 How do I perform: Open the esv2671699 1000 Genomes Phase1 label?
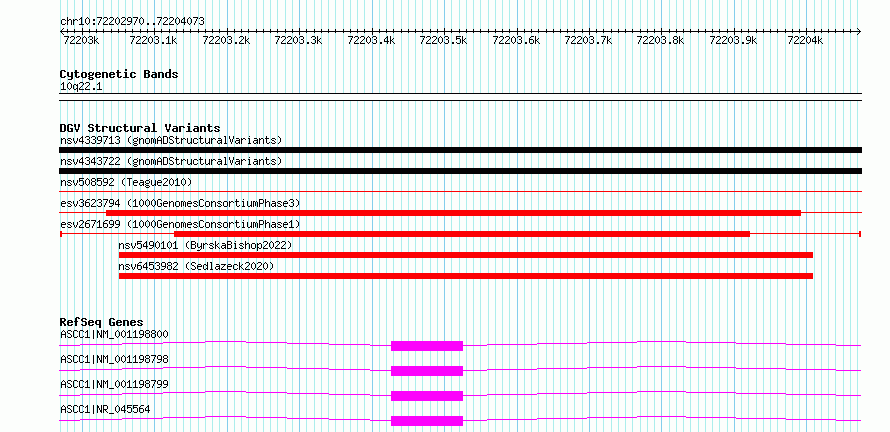point(180,224)
